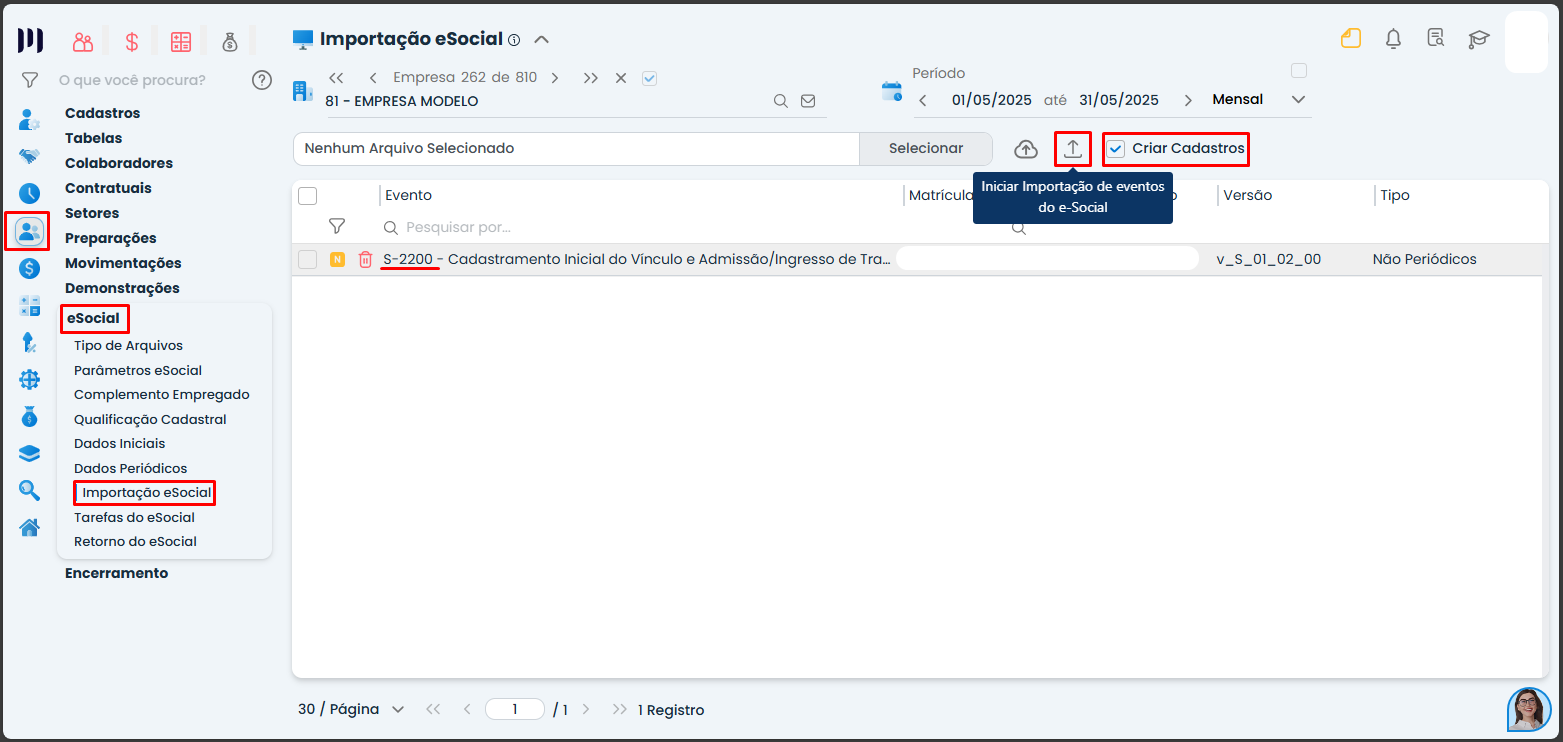Select the magnifying glass sidebar icon
This screenshot has width=1563, height=742.
30,490
